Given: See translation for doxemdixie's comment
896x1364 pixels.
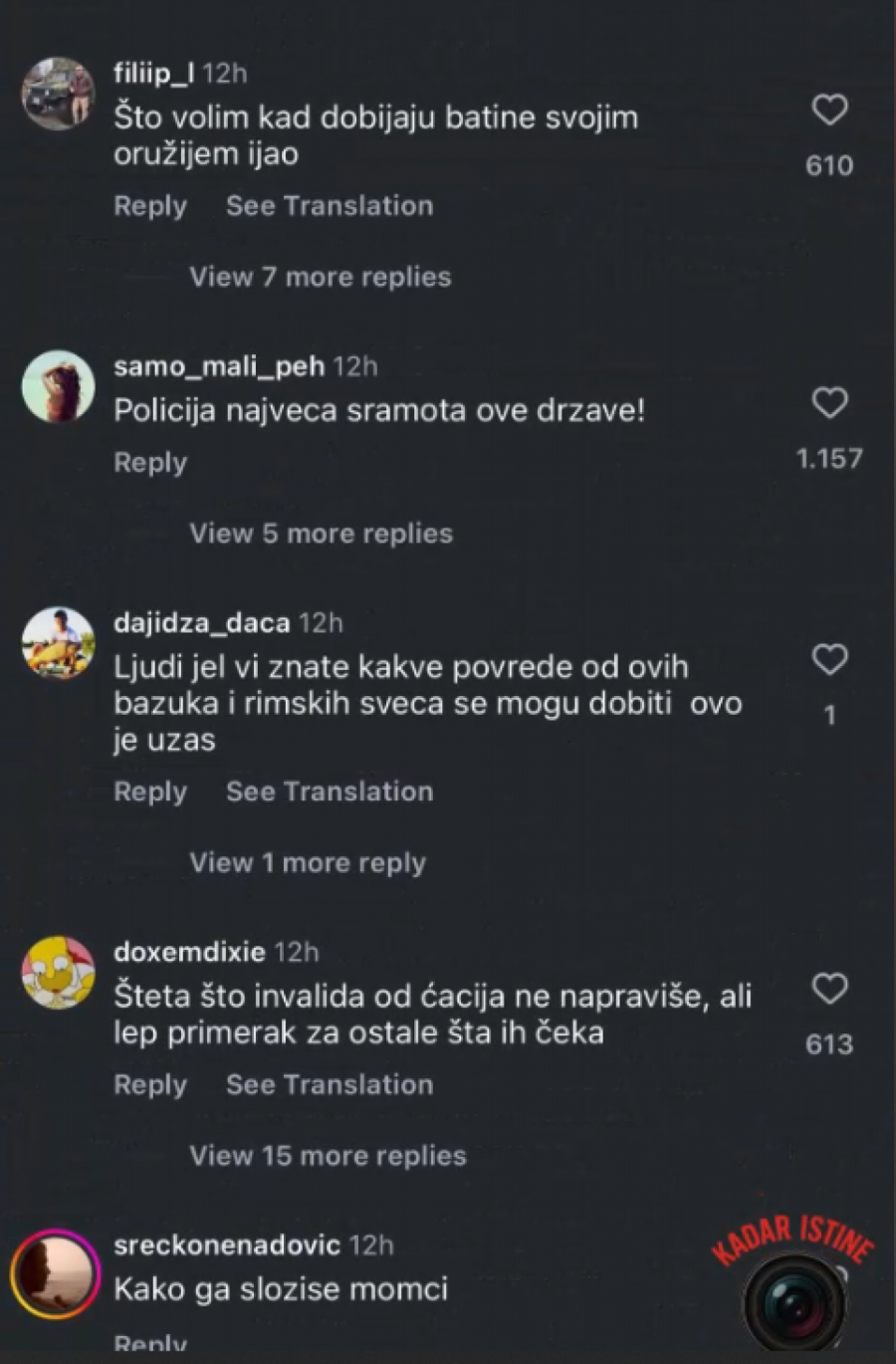Looking at the screenshot, I should click(x=330, y=1085).
